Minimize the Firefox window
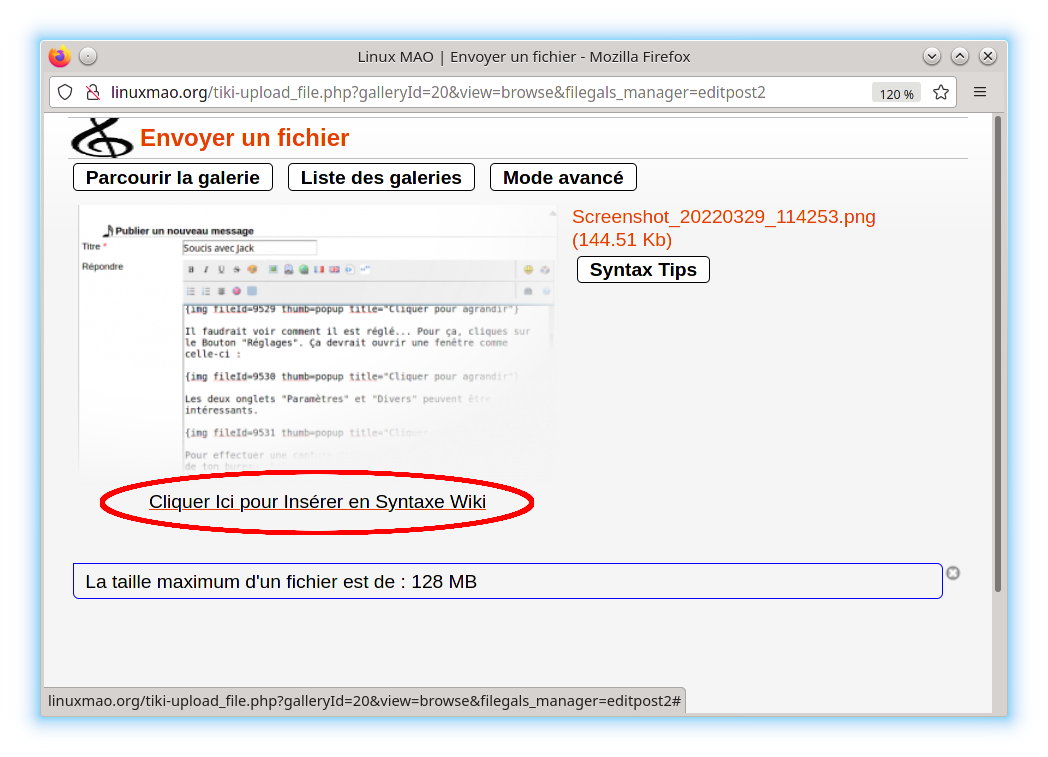The width and height of the screenshot is (1048, 757). coord(932,56)
